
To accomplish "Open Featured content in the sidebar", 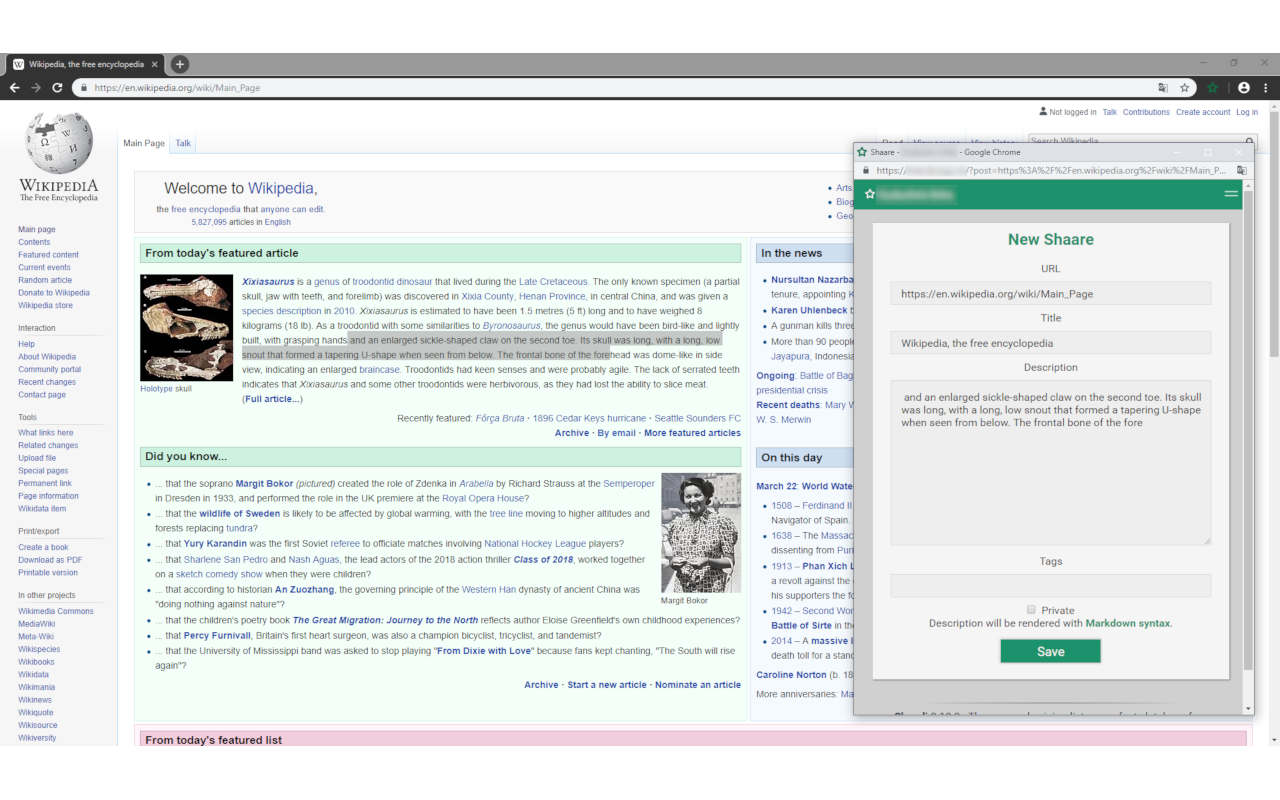I will click(x=48, y=255).
